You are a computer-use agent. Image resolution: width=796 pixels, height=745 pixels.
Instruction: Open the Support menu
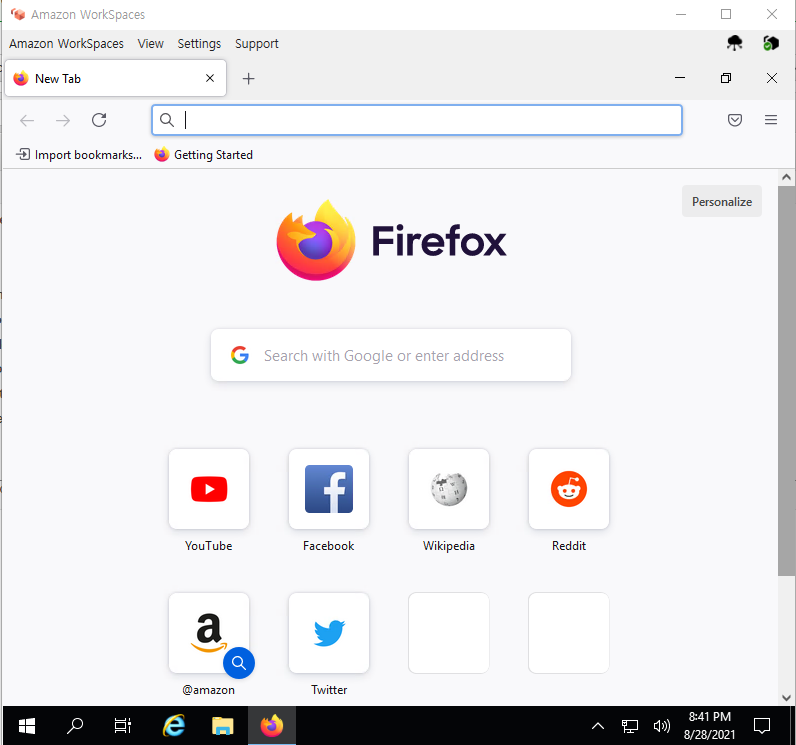tap(256, 44)
